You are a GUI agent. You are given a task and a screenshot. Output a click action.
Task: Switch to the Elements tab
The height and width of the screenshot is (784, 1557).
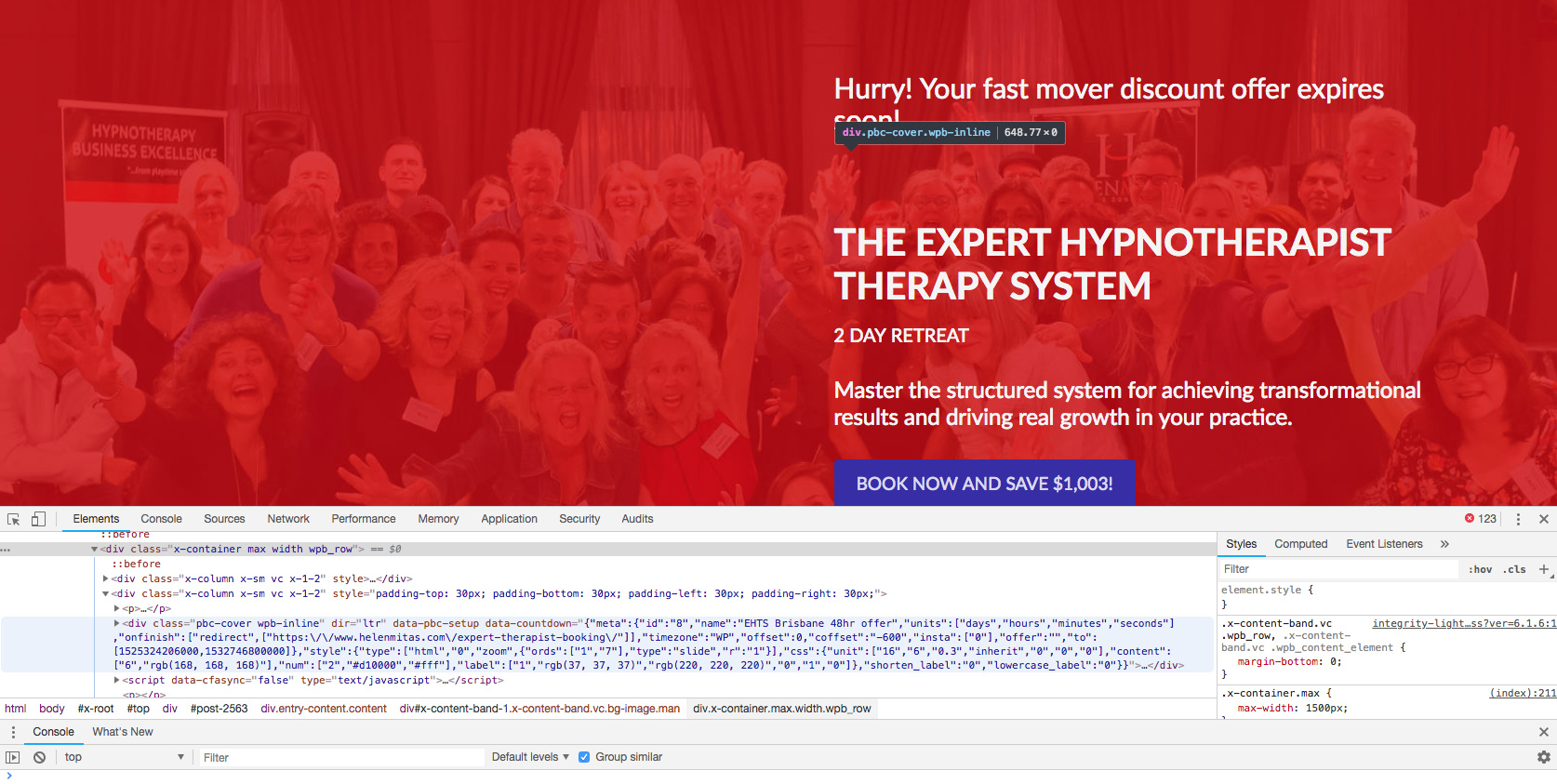click(96, 519)
